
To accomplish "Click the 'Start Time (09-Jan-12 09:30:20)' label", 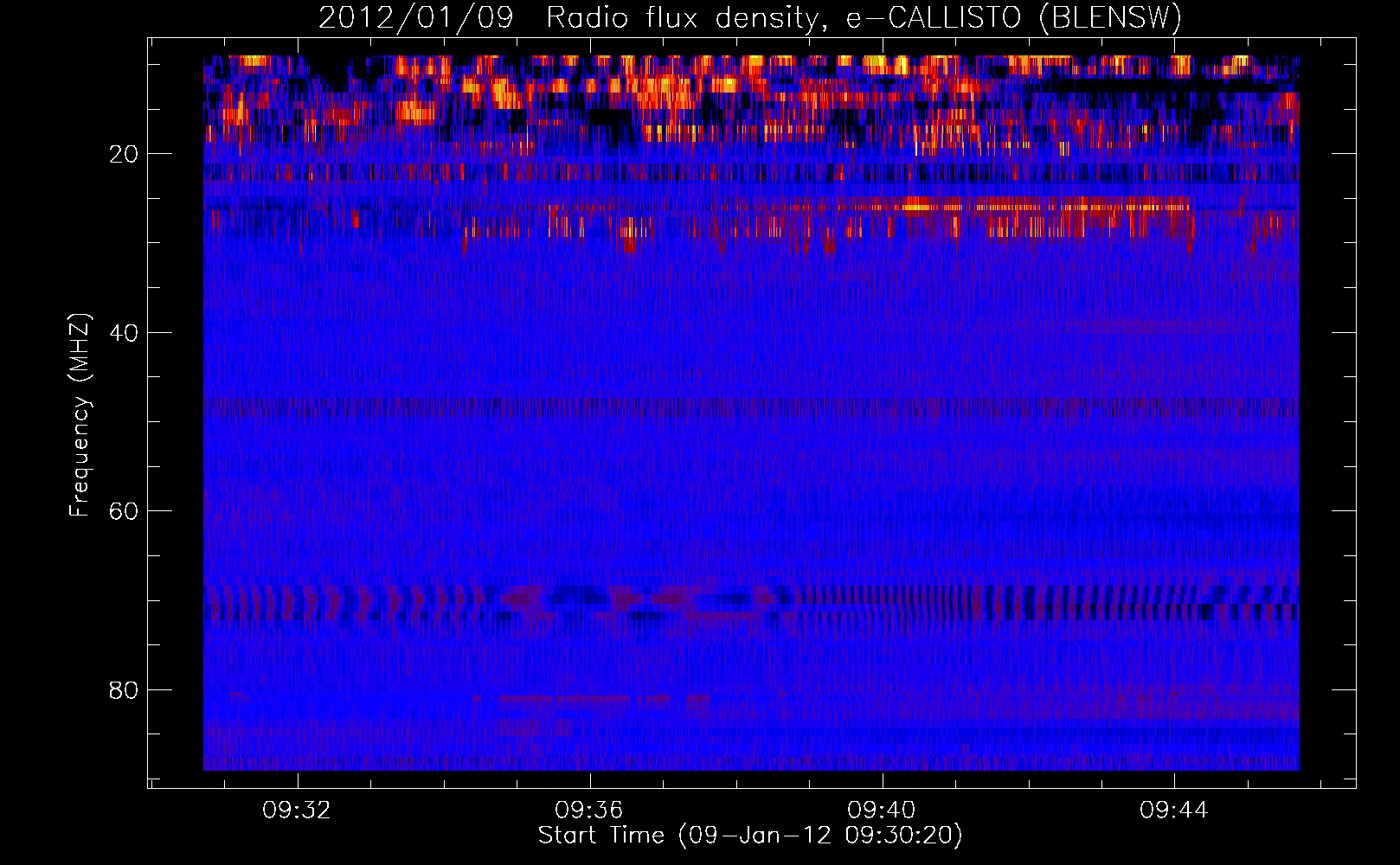I will coord(750,836).
